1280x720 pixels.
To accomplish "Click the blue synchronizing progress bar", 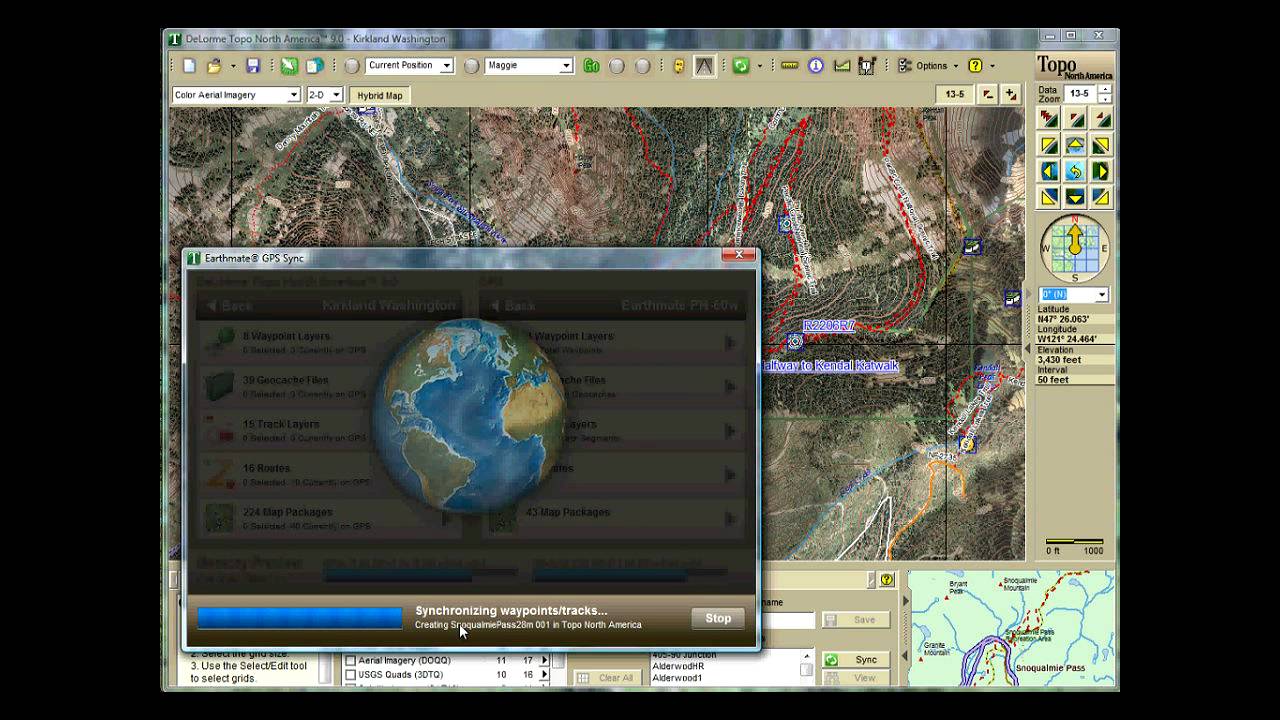I will (299, 618).
